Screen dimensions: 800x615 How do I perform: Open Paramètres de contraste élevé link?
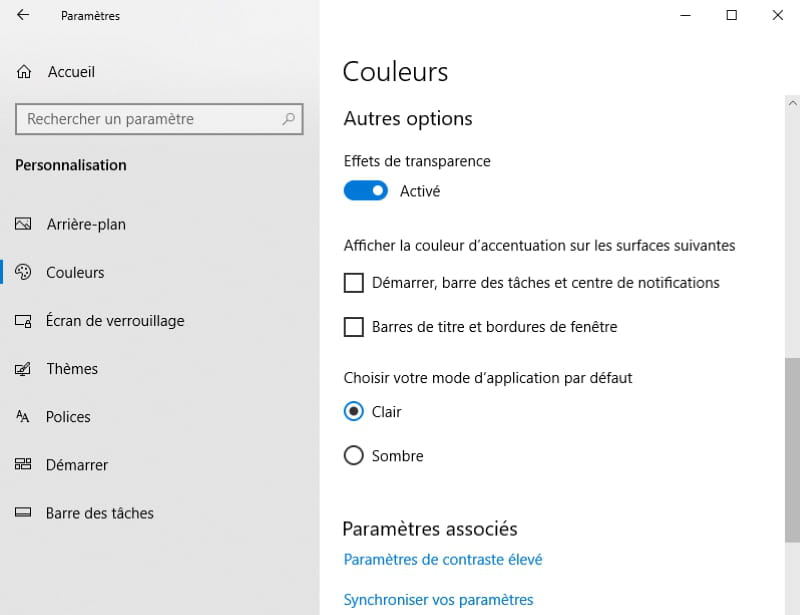(442, 560)
